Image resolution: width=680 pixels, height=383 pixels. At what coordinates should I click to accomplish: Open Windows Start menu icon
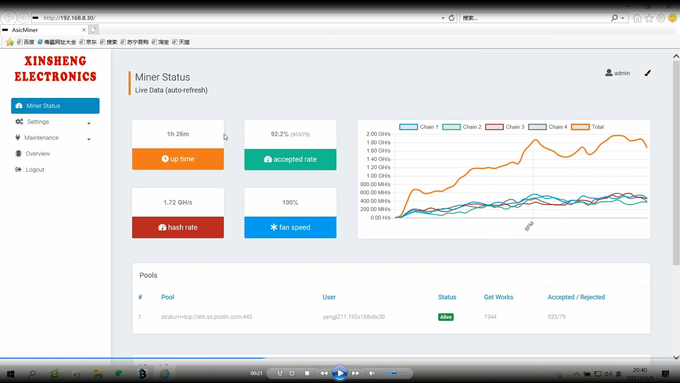tap(10, 373)
